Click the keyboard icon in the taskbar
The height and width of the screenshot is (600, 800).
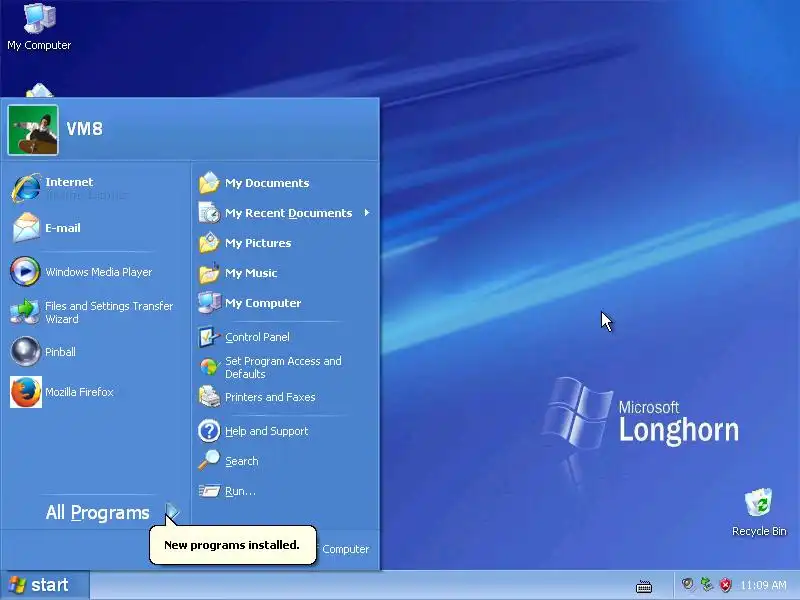[x=644, y=586]
